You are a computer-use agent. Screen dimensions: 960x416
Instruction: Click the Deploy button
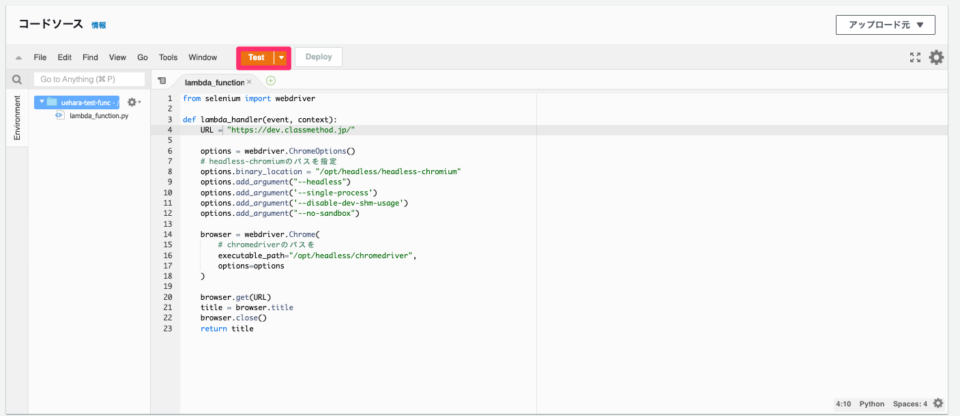[x=318, y=57]
